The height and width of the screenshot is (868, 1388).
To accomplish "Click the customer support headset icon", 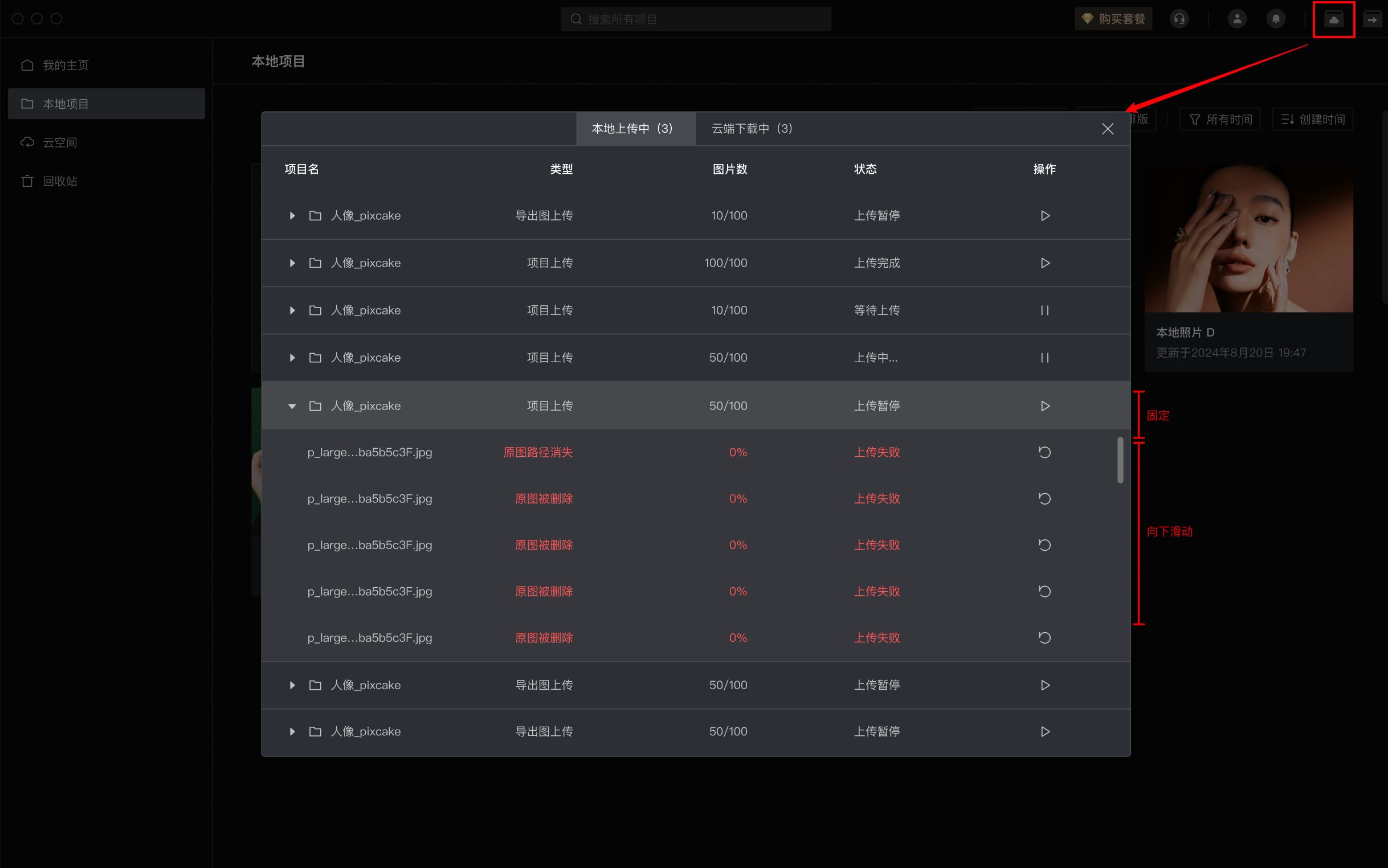I will tap(1179, 19).
